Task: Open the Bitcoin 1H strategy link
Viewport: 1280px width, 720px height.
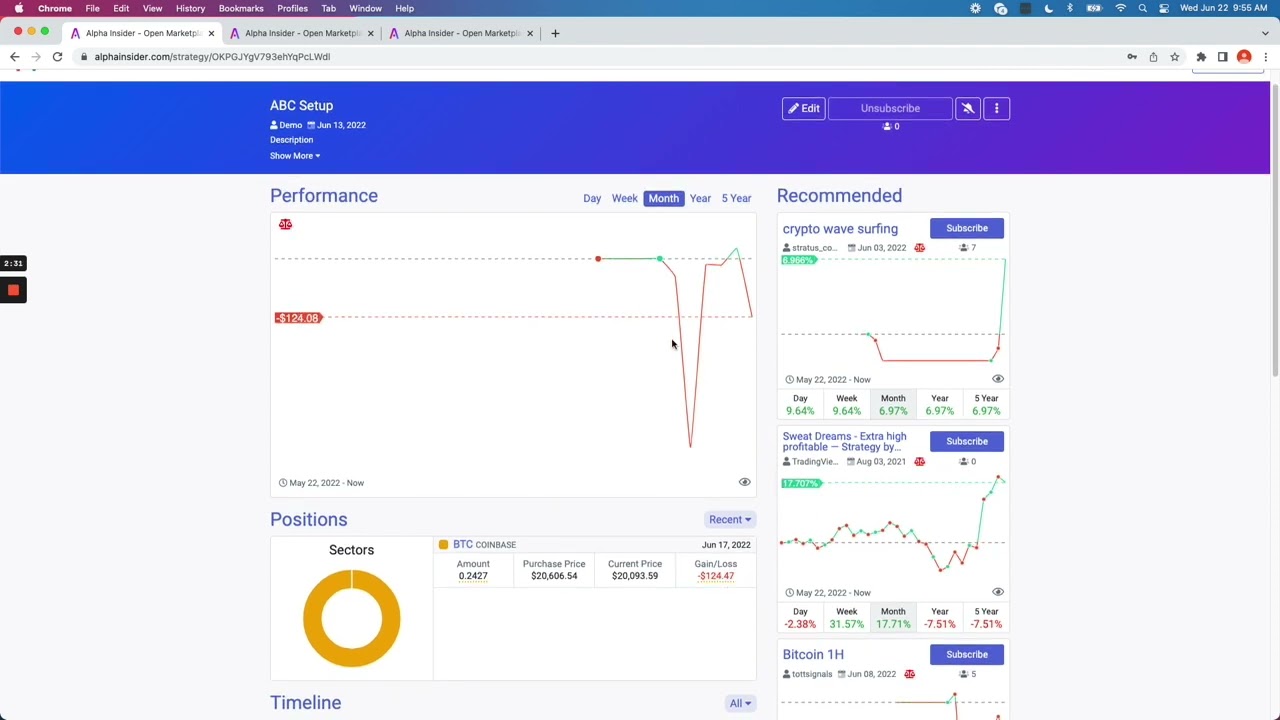Action: (x=813, y=654)
